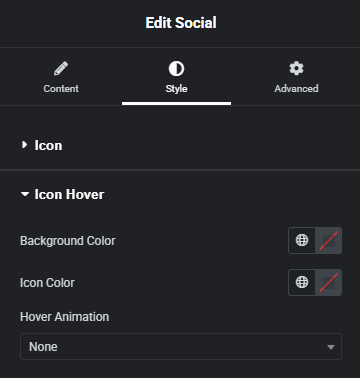Viewport: 360px width, 378px height.
Task: Click the Background Color label
Action: (68, 241)
